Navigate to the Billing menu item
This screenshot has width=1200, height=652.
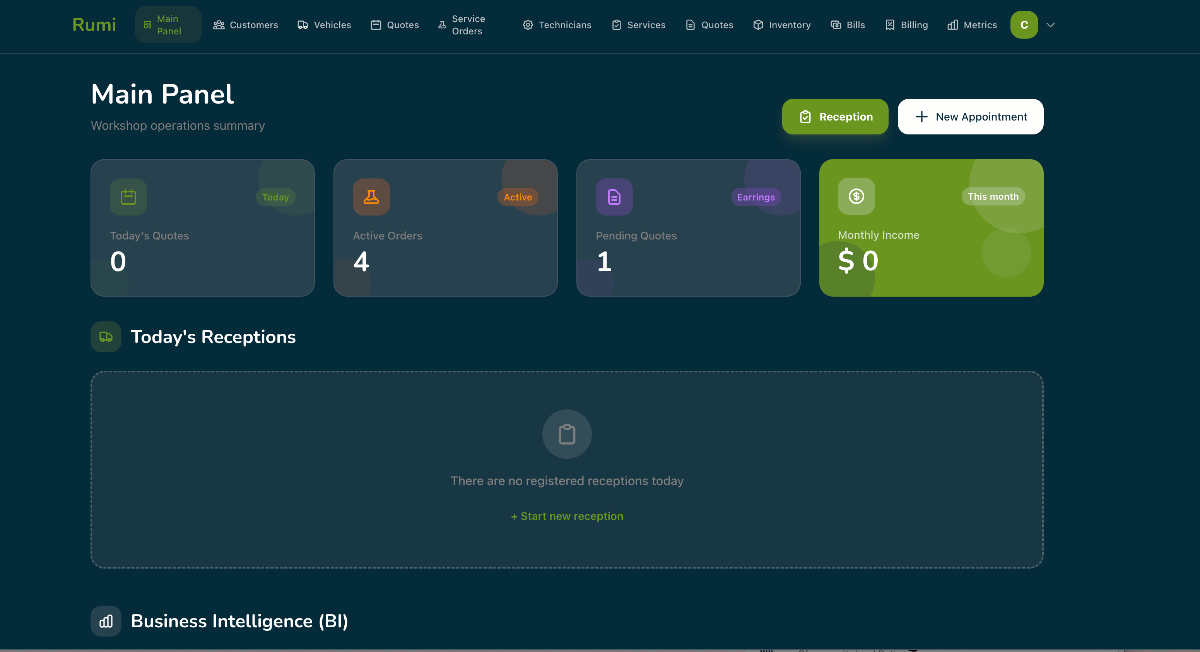tap(906, 24)
